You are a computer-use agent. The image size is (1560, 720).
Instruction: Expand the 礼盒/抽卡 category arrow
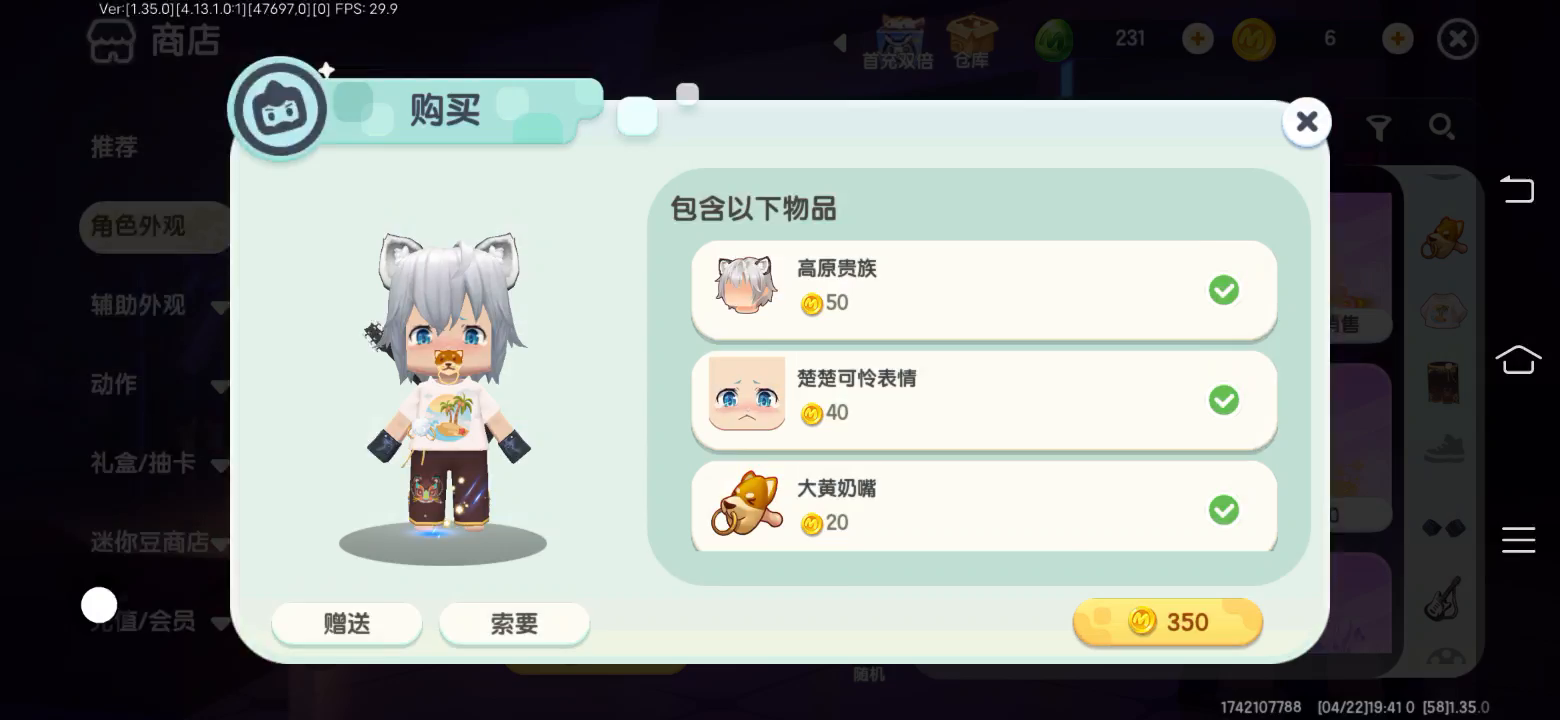coord(220,465)
